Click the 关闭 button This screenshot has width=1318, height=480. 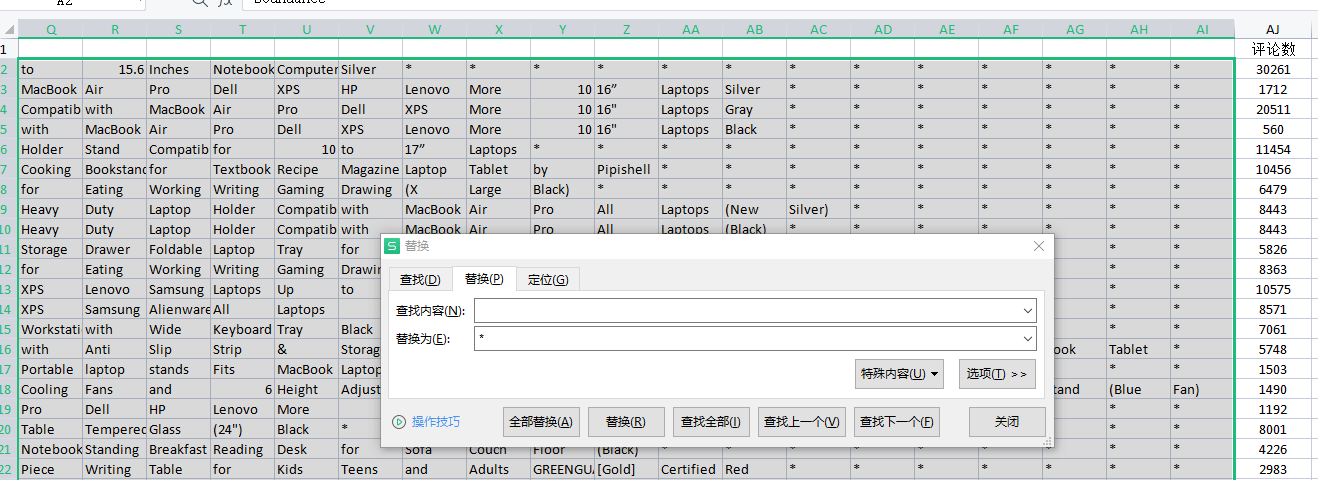pyautogui.click(x=1007, y=422)
